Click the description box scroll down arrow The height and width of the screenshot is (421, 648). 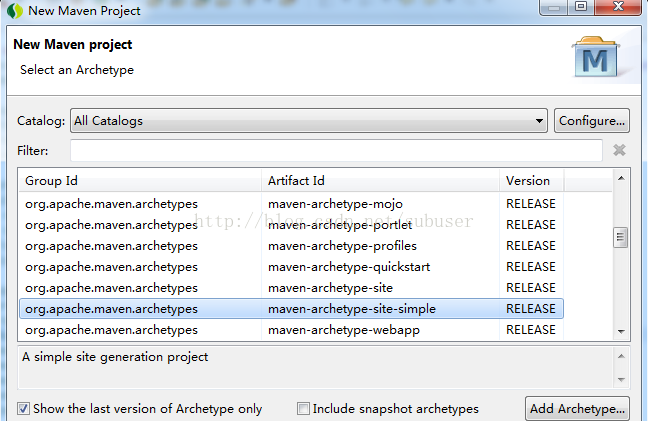pos(621,380)
